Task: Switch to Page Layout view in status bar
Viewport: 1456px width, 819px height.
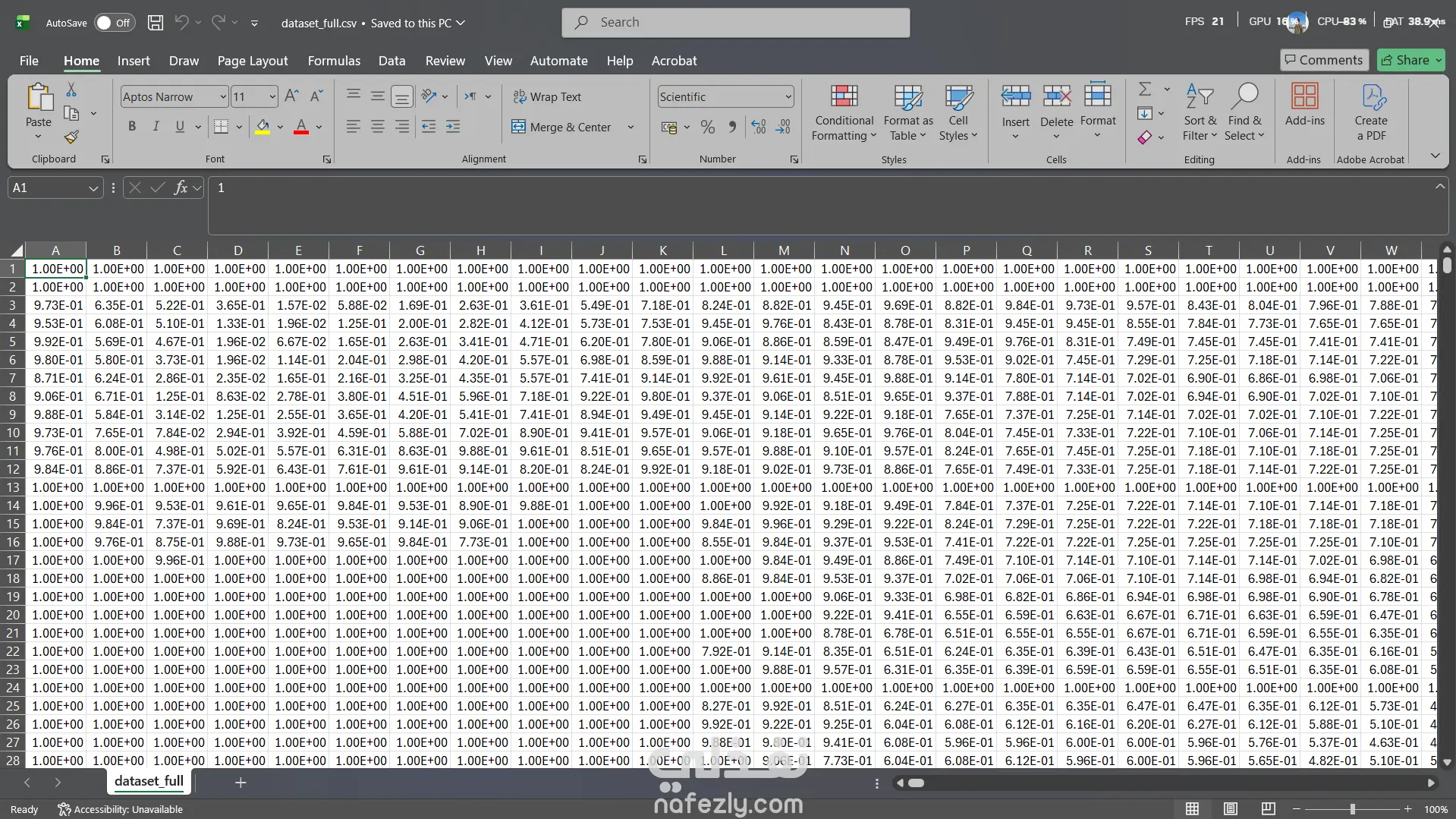Action: [1231, 809]
